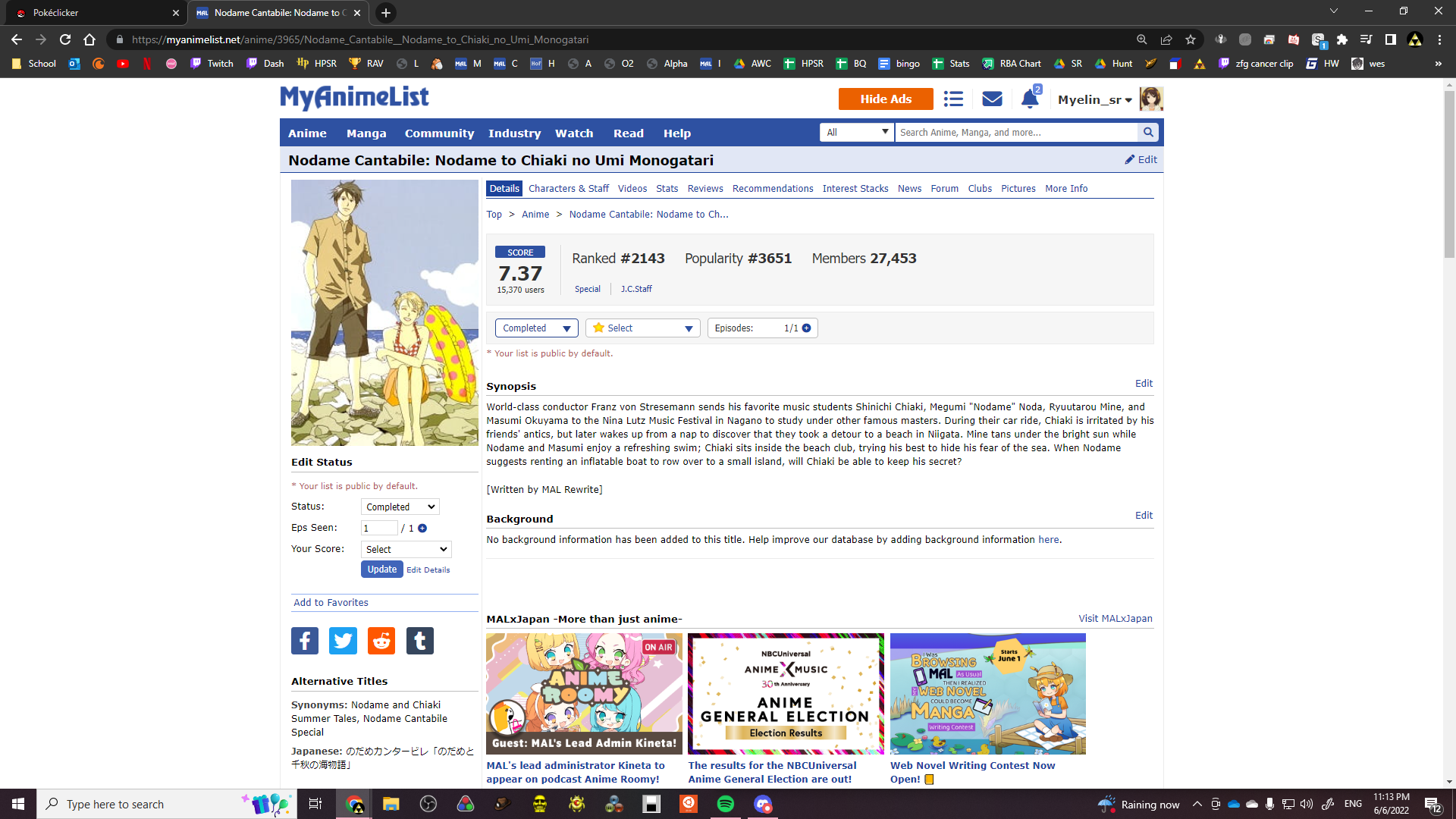1456x819 pixels.
Task: Open the messages envelope icon
Action: click(x=992, y=99)
